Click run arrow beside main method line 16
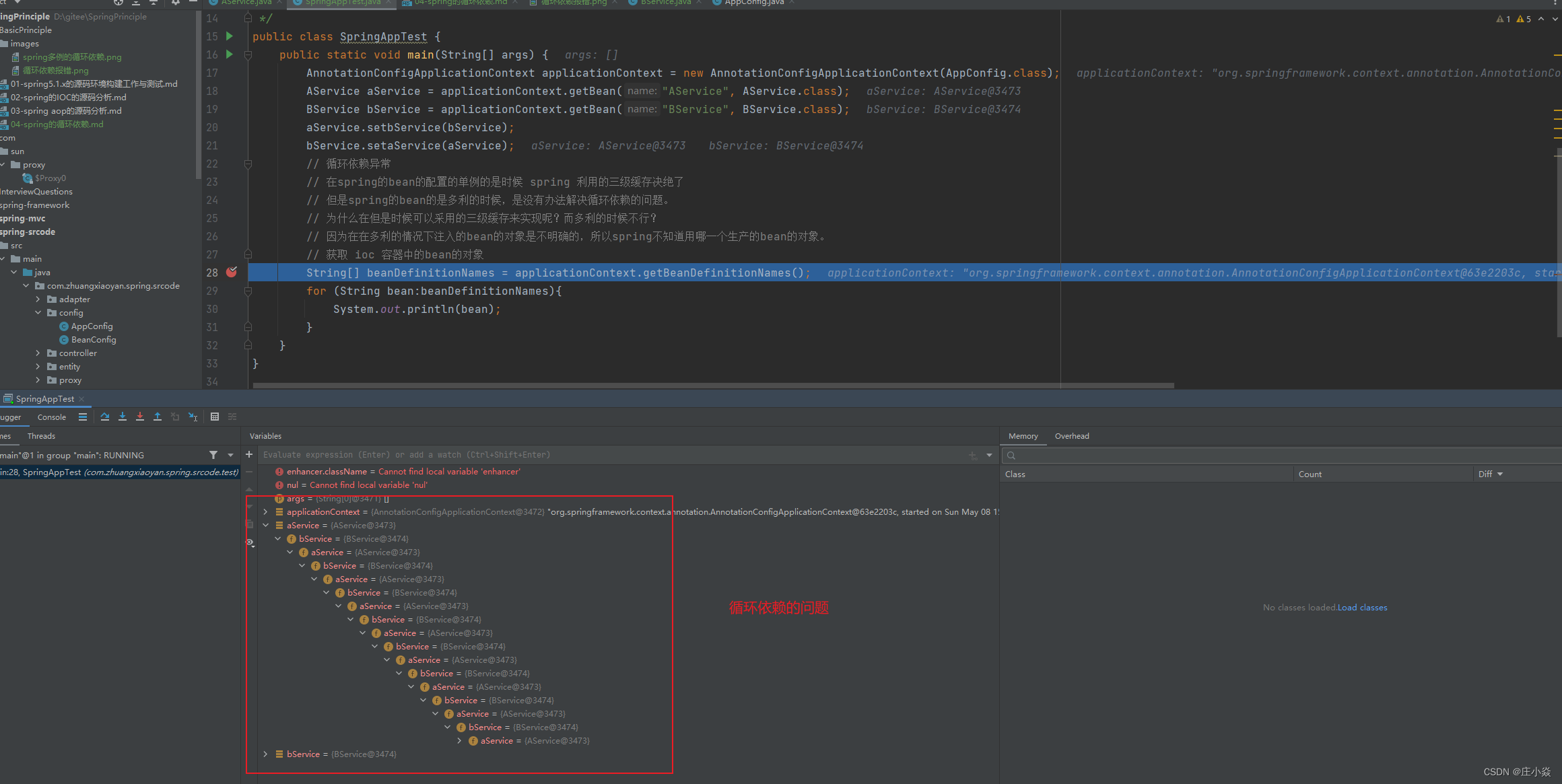1562x784 pixels. (x=230, y=55)
